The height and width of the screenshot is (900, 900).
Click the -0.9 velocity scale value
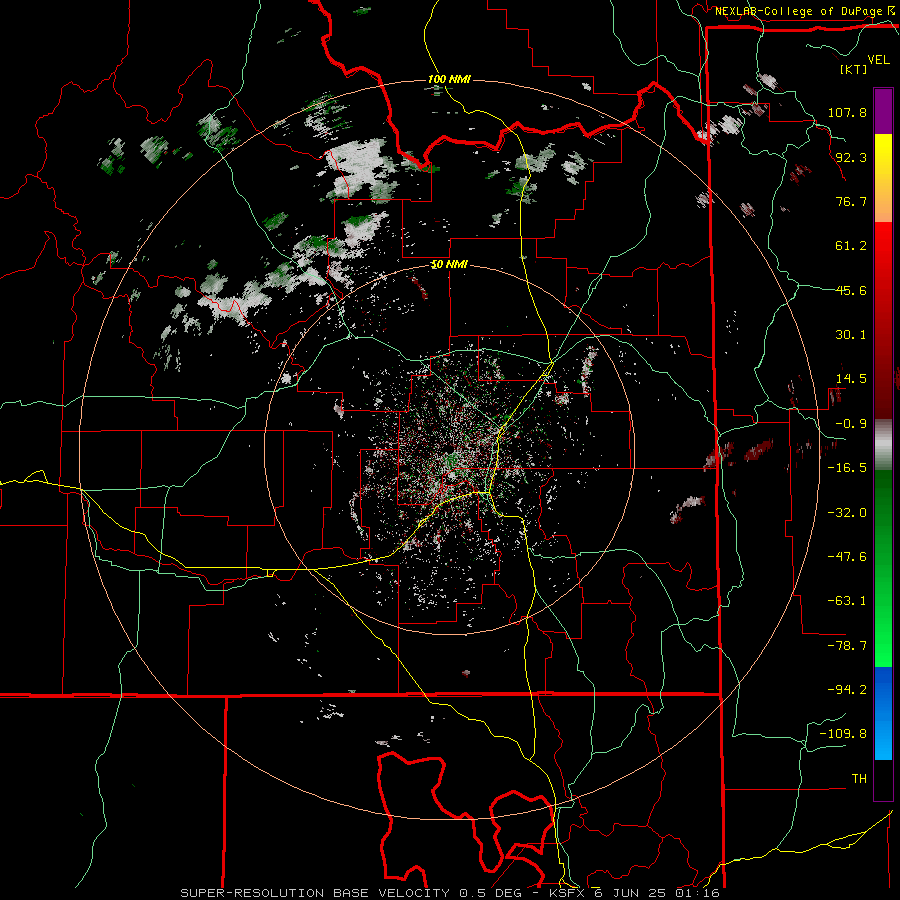tap(851, 424)
